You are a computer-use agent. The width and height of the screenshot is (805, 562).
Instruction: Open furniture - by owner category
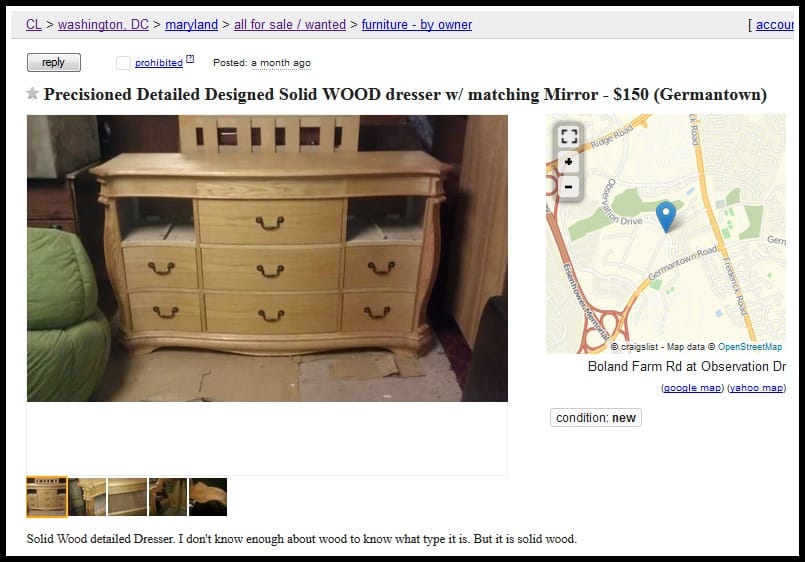417,24
